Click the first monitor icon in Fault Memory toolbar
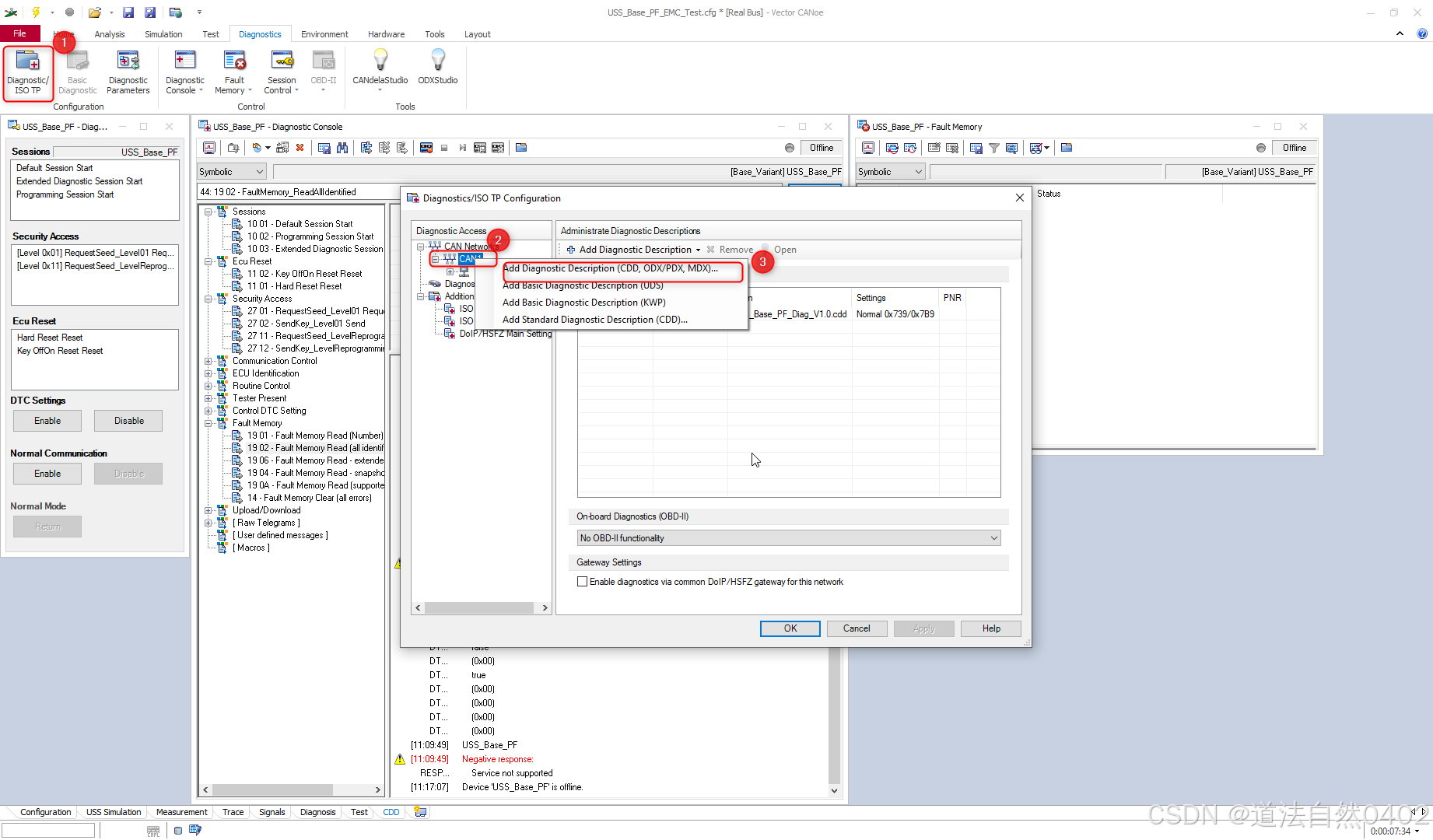 (868, 148)
